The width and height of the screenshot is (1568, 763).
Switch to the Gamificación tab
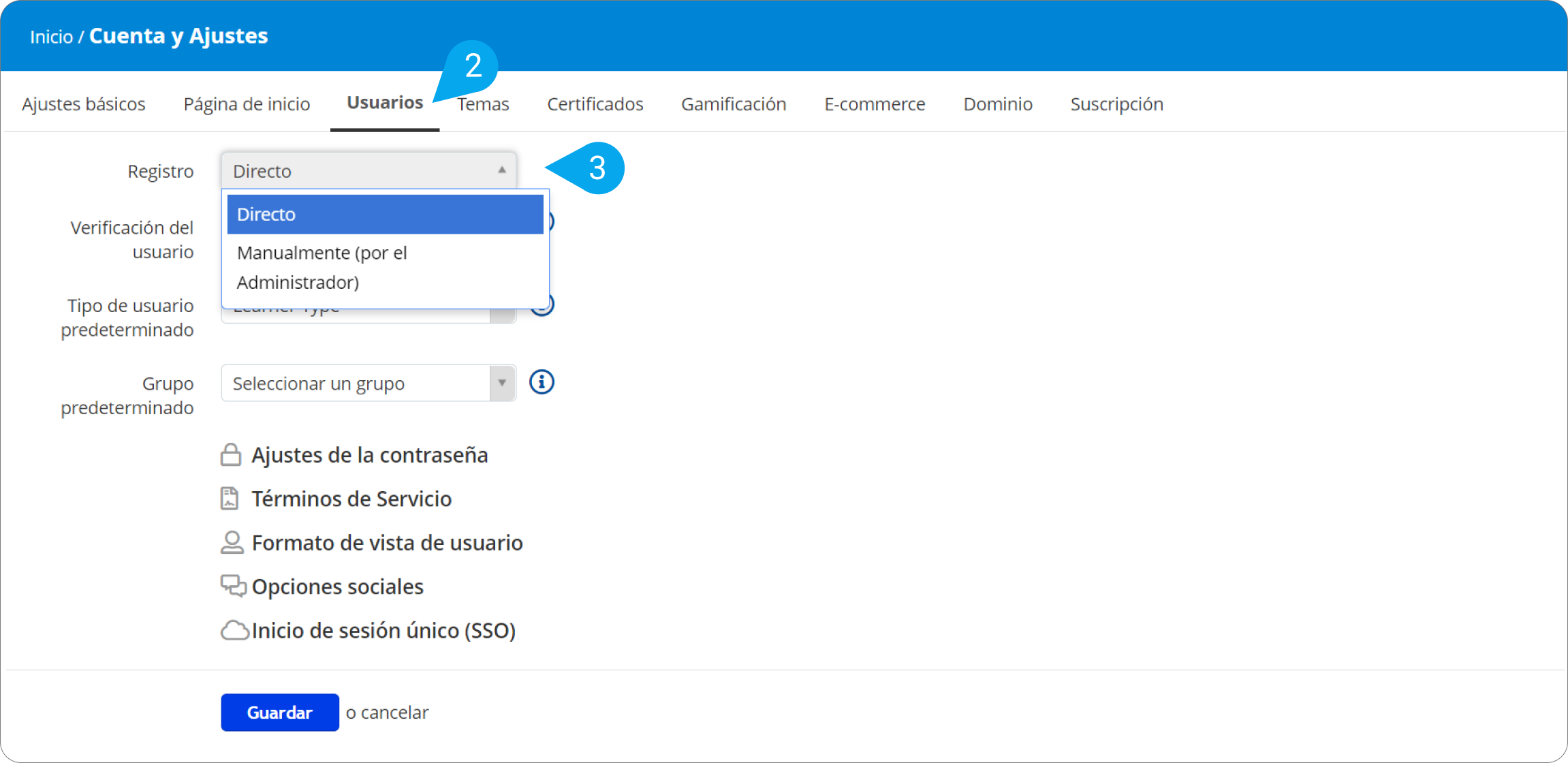(734, 104)
